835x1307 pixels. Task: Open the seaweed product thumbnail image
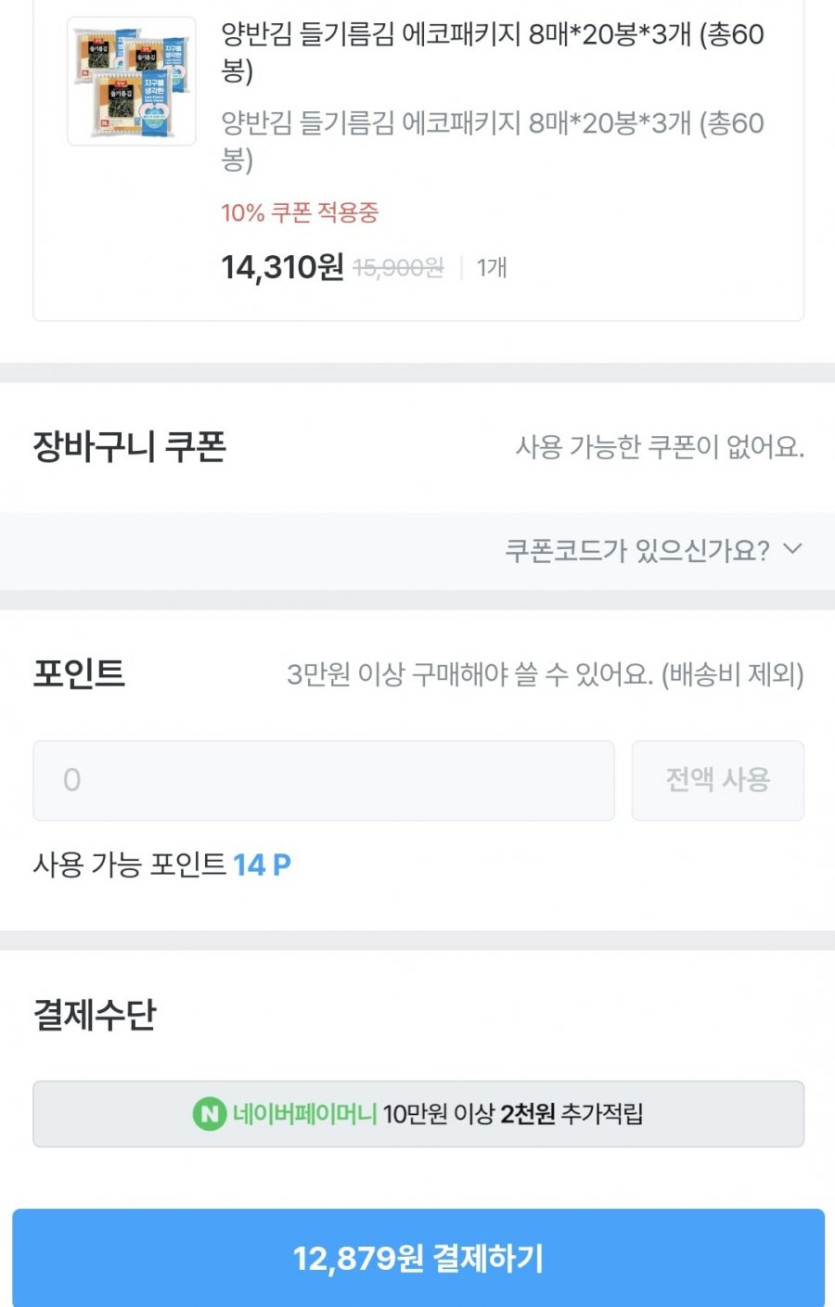[x=131, y=81]
